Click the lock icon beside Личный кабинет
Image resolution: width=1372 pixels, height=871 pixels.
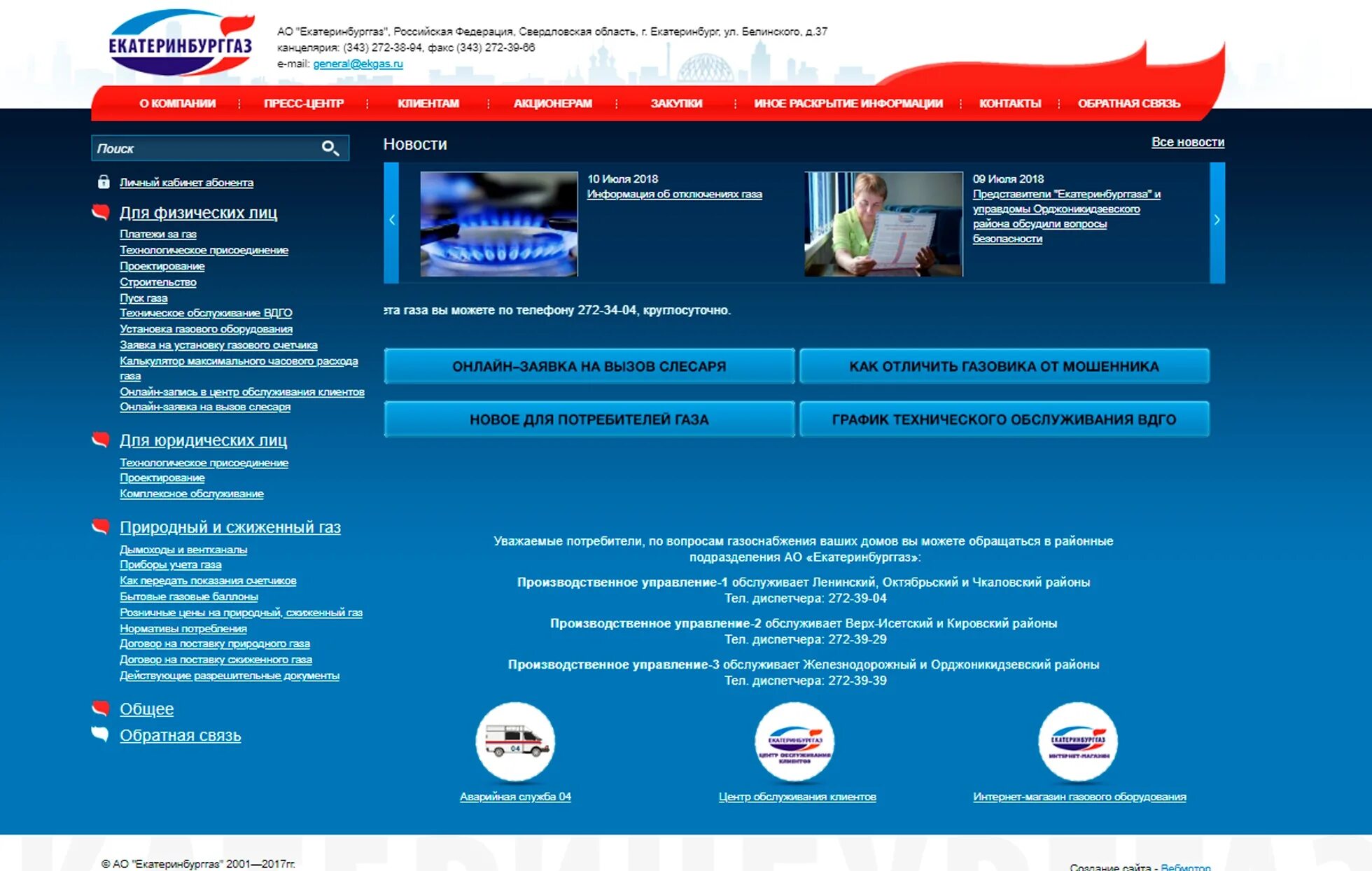(x=104, y=182)
